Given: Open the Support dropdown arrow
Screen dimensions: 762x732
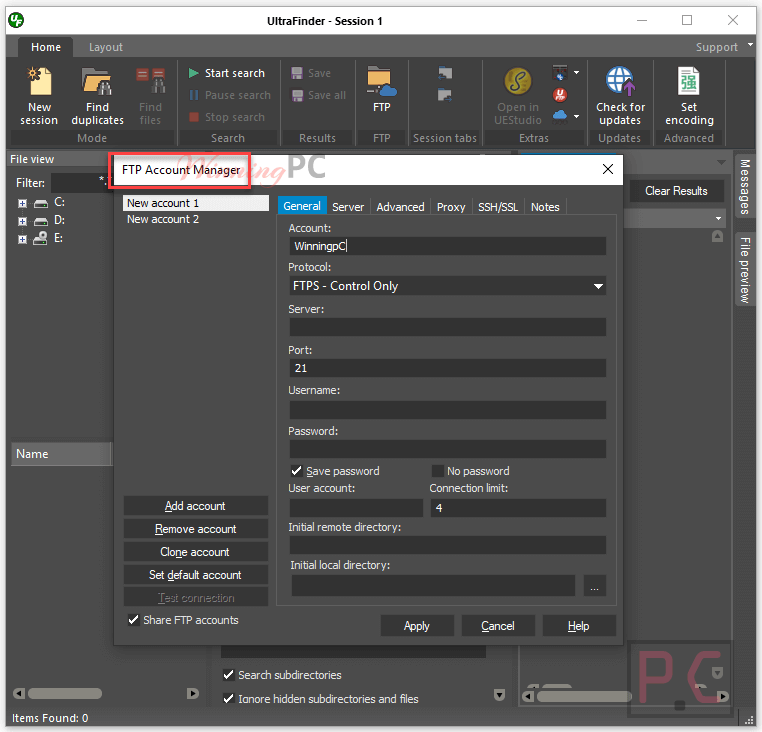Looking at the screenshot, I should (750, 45).
